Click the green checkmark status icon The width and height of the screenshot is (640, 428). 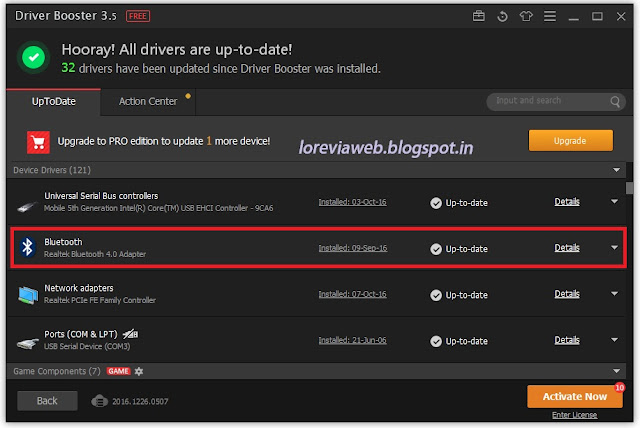33,57
